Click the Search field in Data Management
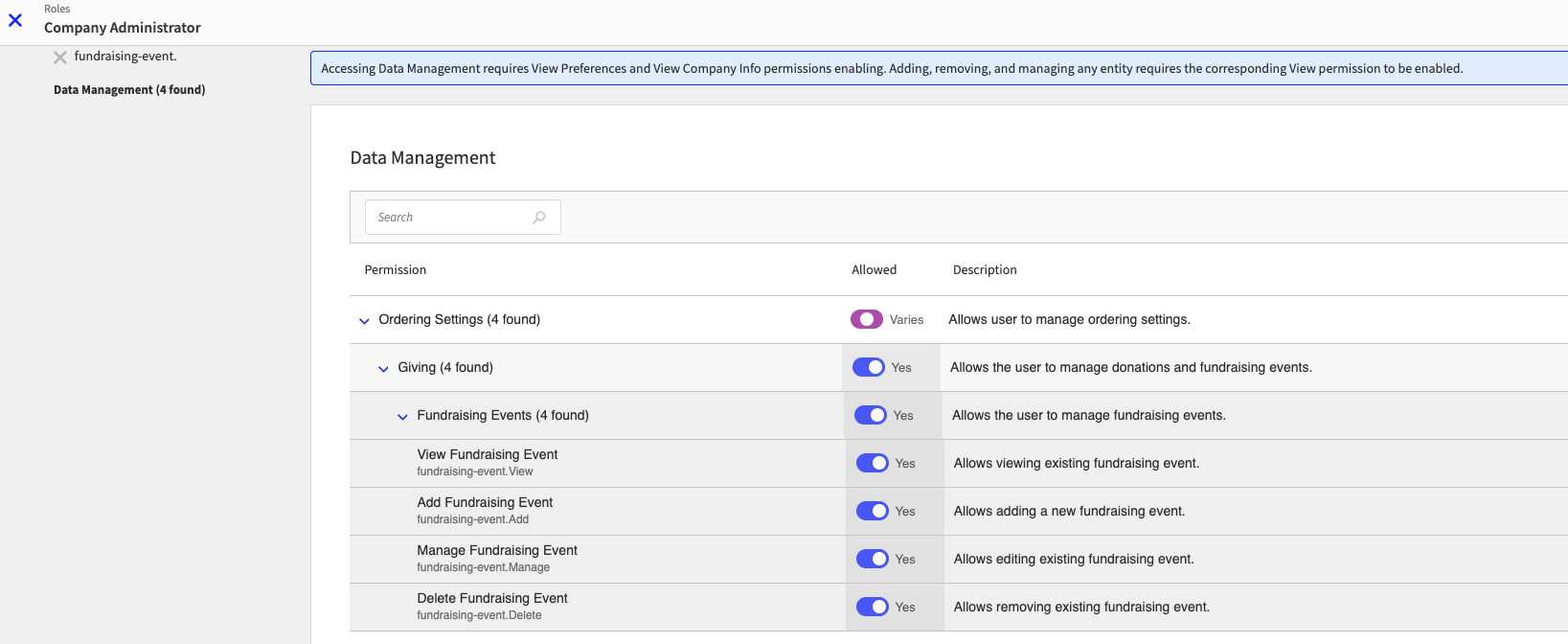The image size is (1568, 644). 463,218
